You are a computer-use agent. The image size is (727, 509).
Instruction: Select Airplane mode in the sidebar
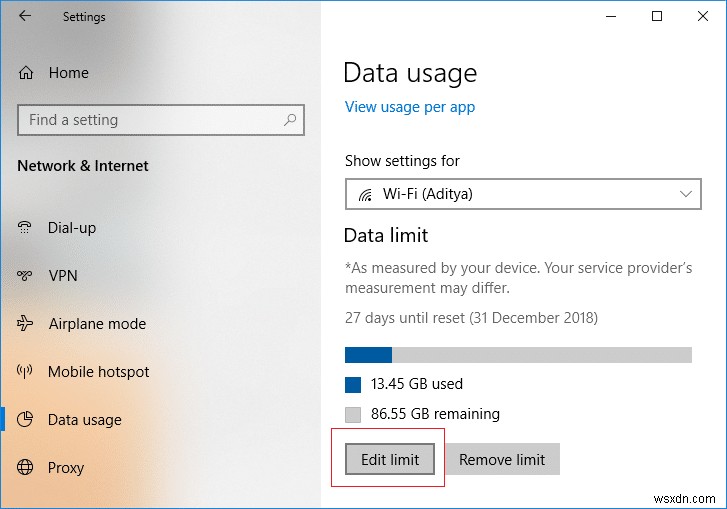[97, 324]
